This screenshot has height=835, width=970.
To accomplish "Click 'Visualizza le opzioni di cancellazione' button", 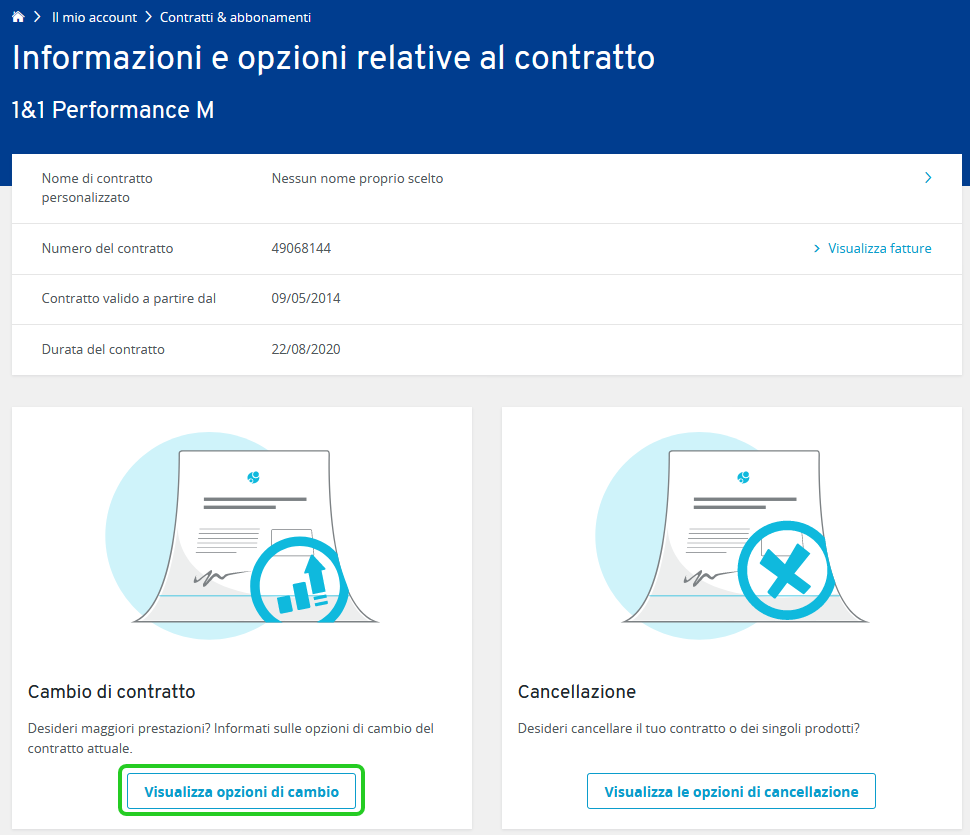I will (731, 791).
